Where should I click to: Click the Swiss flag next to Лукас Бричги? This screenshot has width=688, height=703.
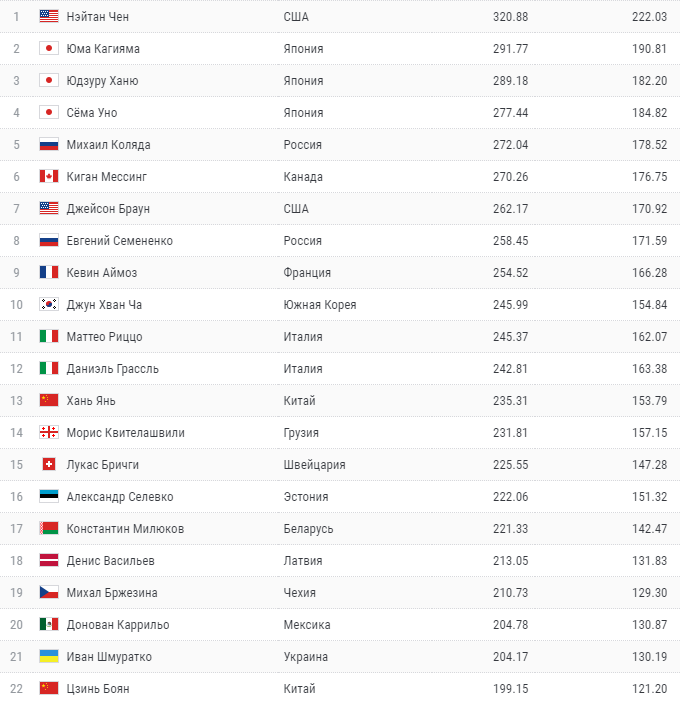coord(49,465)
